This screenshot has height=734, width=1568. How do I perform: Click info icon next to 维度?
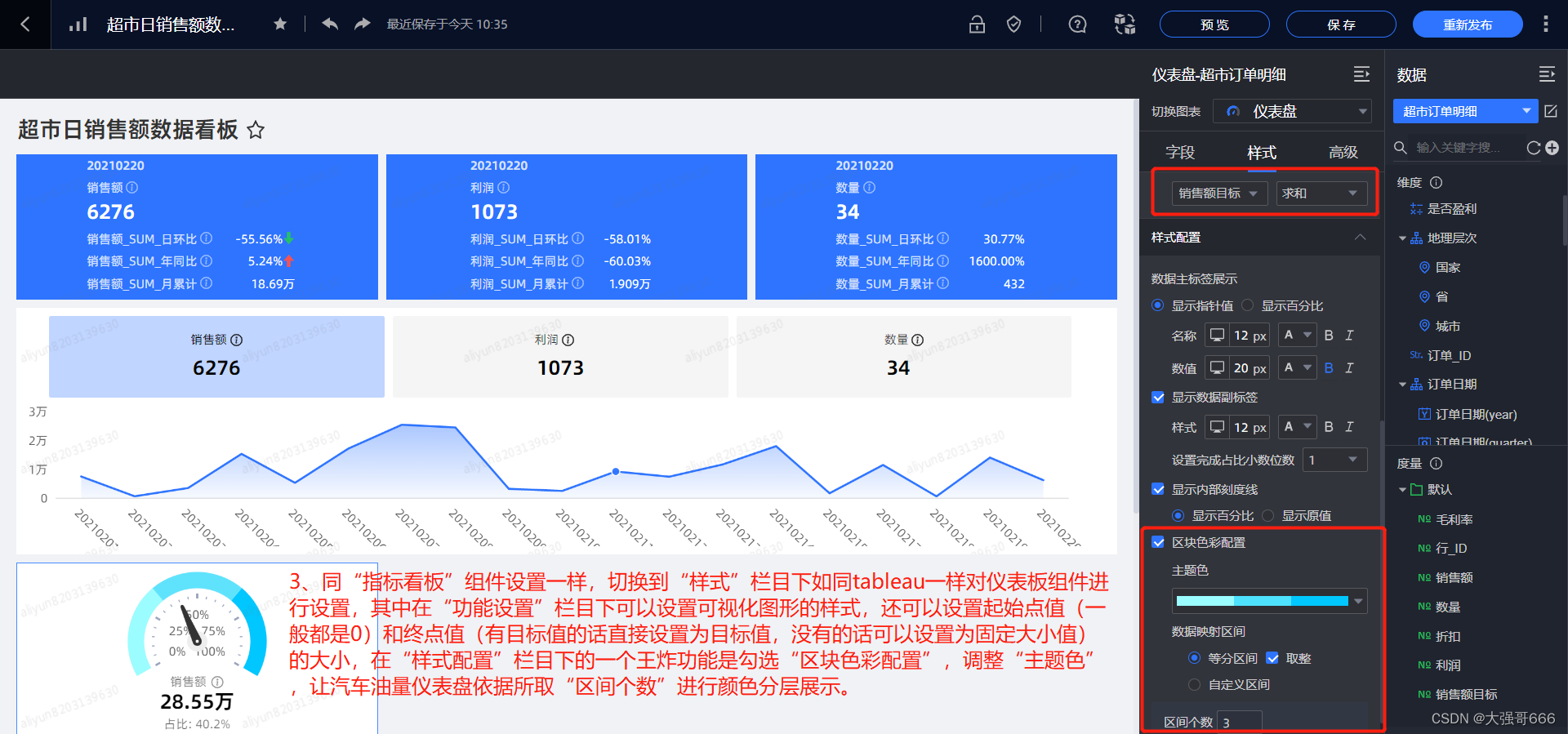[1437, 183]
